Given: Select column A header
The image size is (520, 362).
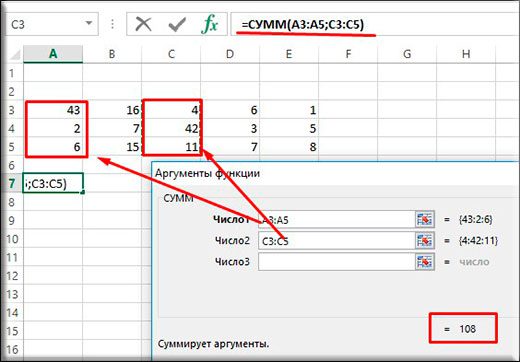Looking at the screenshot, I should click(x=53, y=54).
